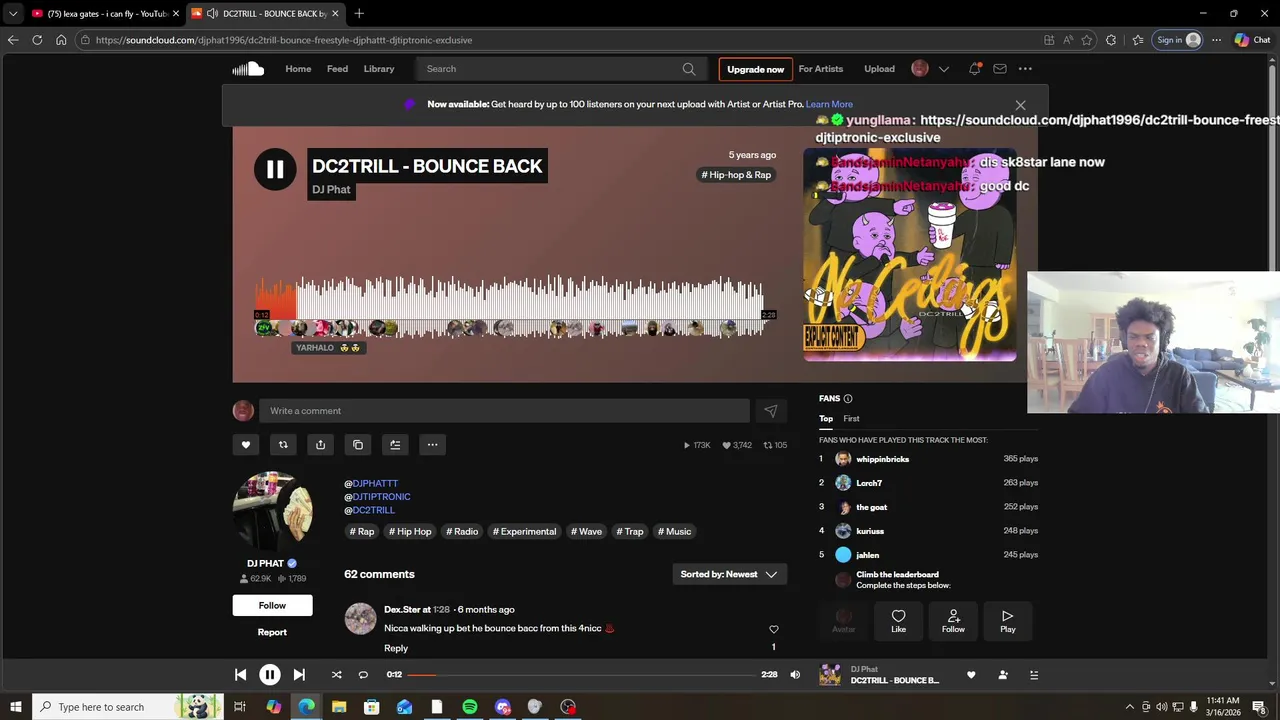Open the messages envelope icon
1280x720 pixels.
(1000, 69)
